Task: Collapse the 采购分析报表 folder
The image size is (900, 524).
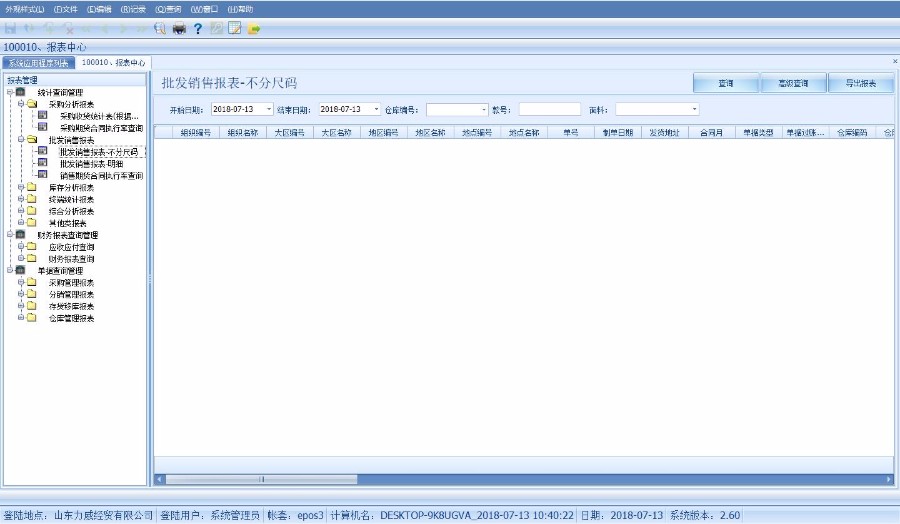Action: pyautogui.click(x=21, y=104)
